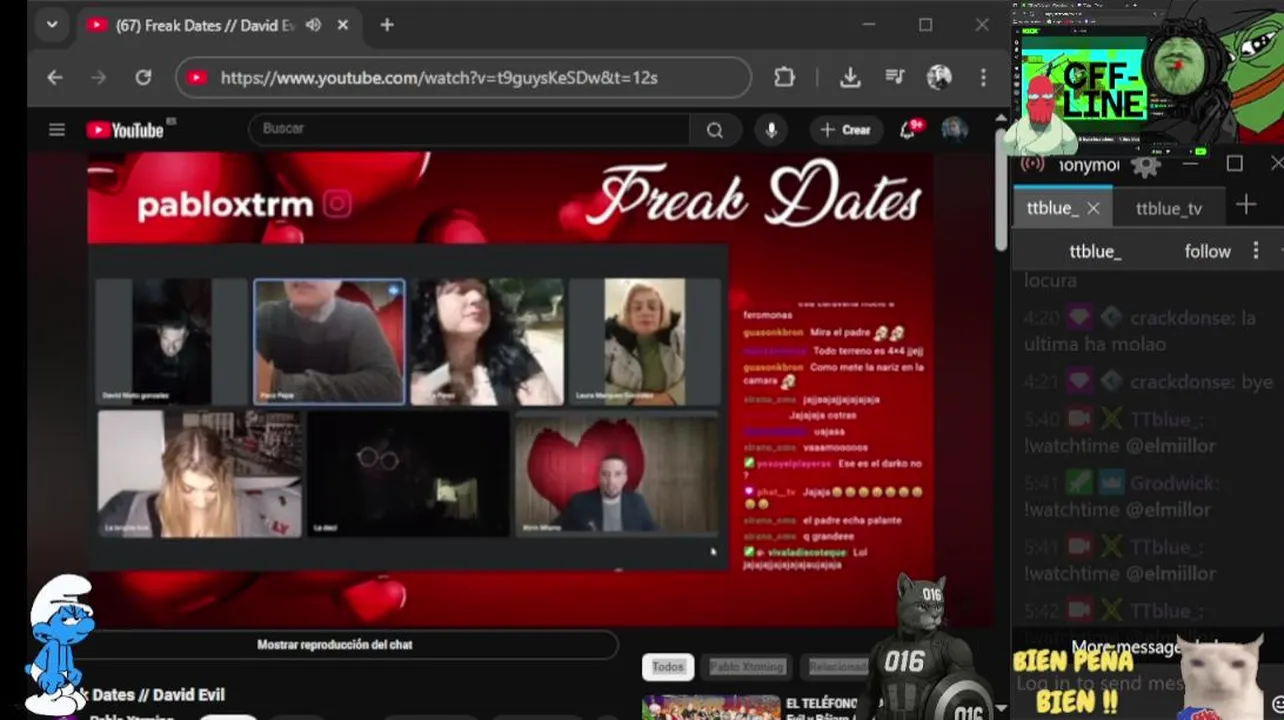Open the browser profile avatar
This screenshot has height=720, width=1284.
click(939, 77)
